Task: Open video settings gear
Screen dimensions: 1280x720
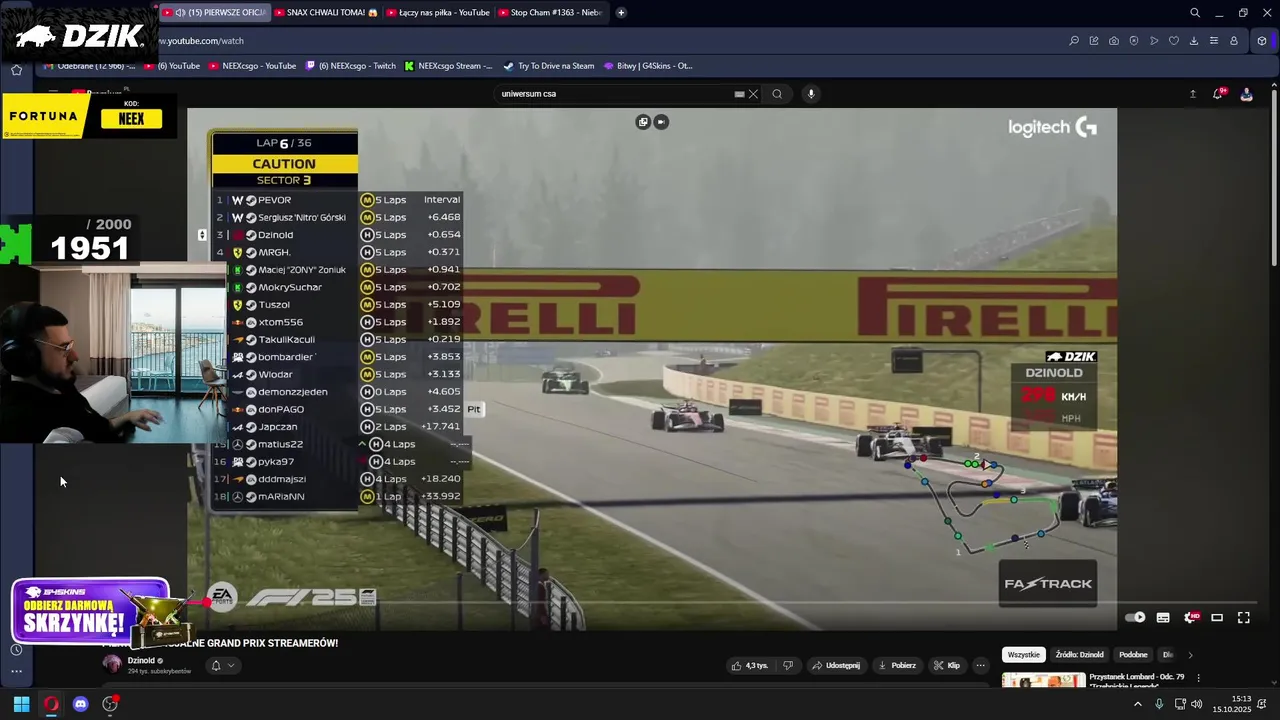Action: click(x=1190, y=618)
